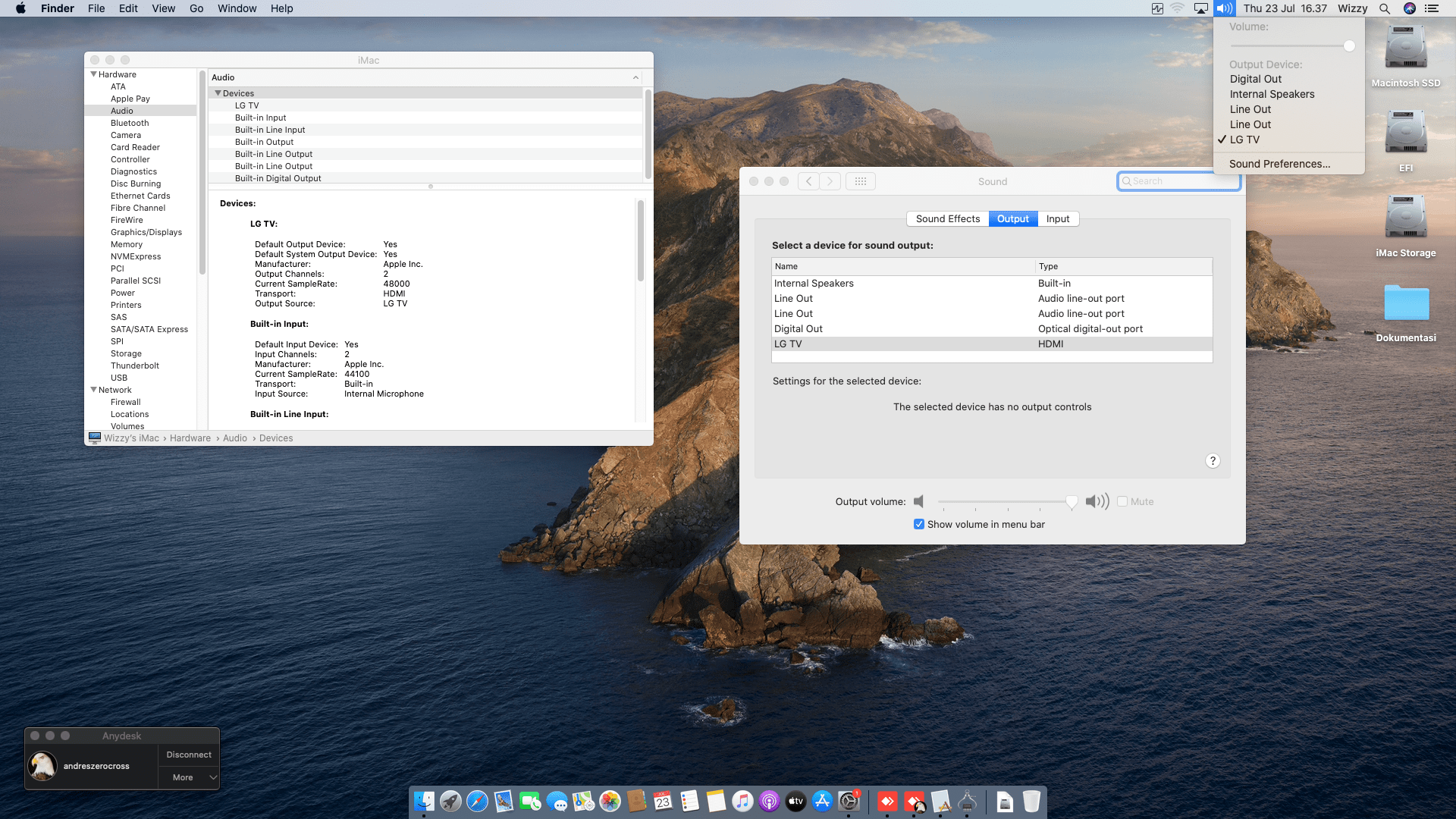Choose Internal Speakers in volume menu
Image resolution: width=1456 pixels, height=819 pixels.
coord(1289,94)
